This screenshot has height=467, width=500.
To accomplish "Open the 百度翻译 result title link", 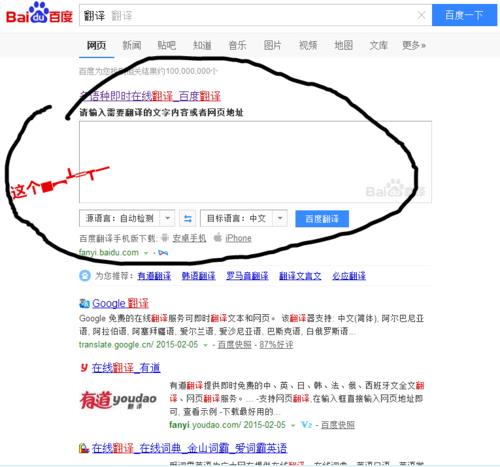I will coord(150,96).
